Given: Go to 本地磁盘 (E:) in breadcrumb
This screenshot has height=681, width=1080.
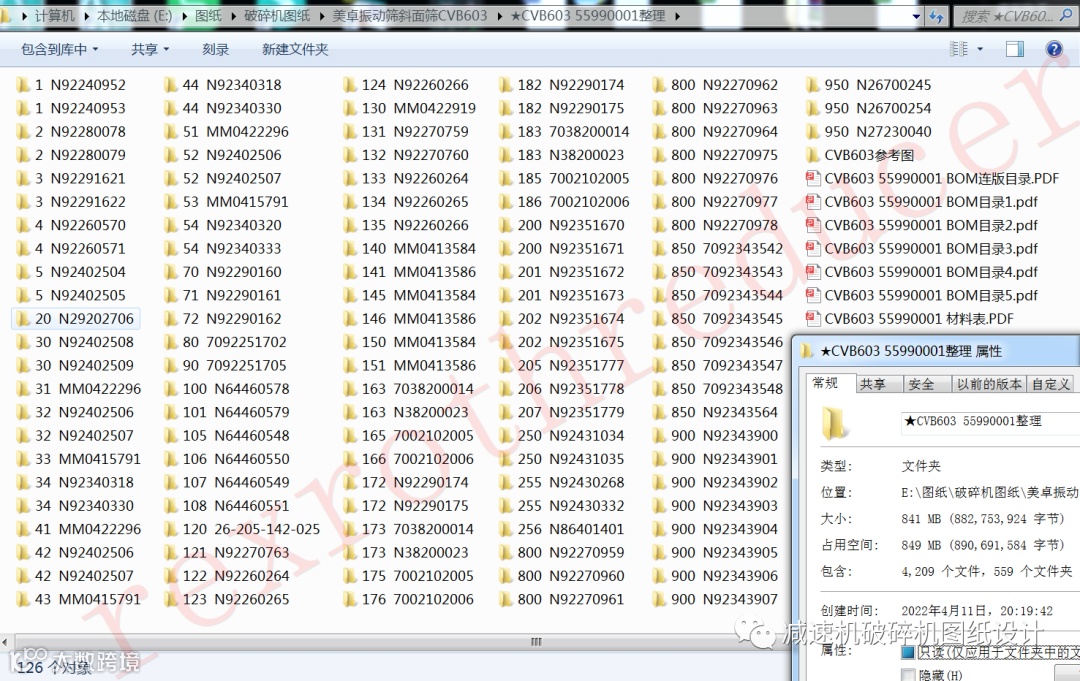Looking at the screenshot, I should 135,16.
